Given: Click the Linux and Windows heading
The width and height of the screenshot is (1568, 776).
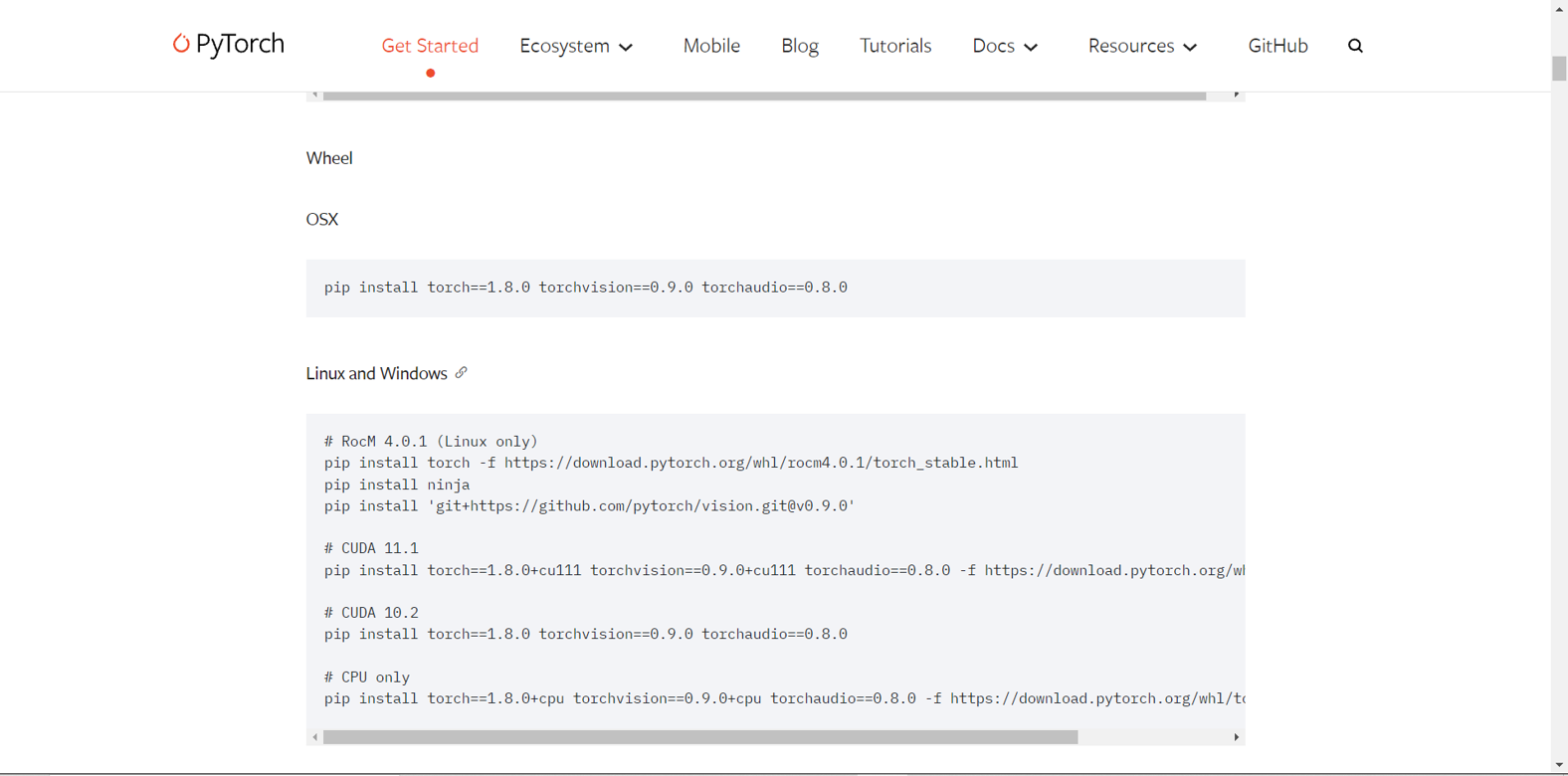Looking at the screenshot, I should click(377, 373).
